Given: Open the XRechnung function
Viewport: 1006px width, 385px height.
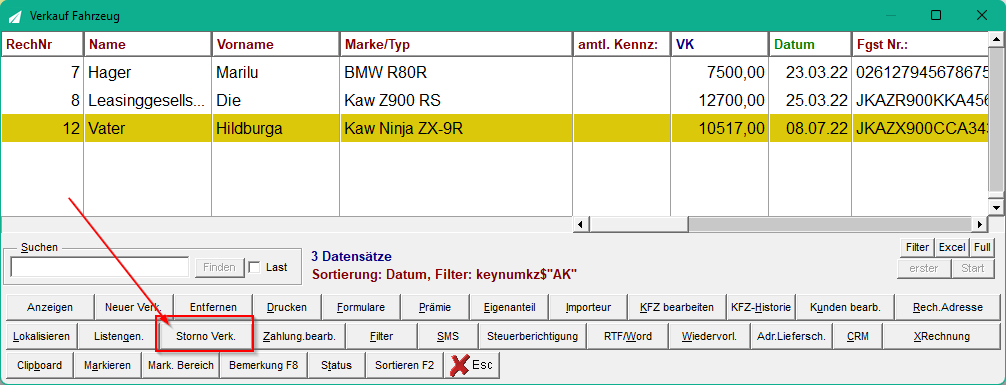Looking at the screenshot, I should point(942,336).
